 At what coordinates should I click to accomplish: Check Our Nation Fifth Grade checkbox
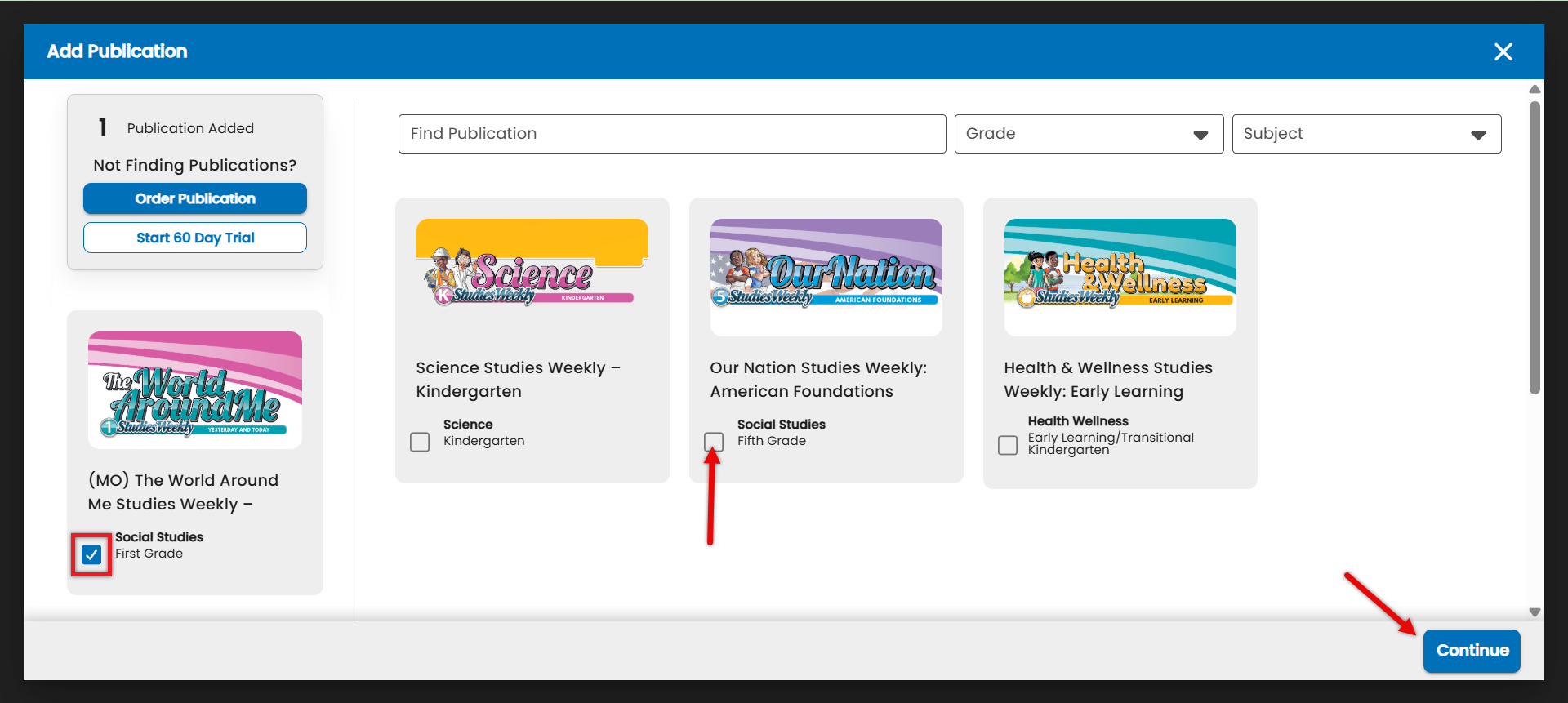(x=714, y=442)
